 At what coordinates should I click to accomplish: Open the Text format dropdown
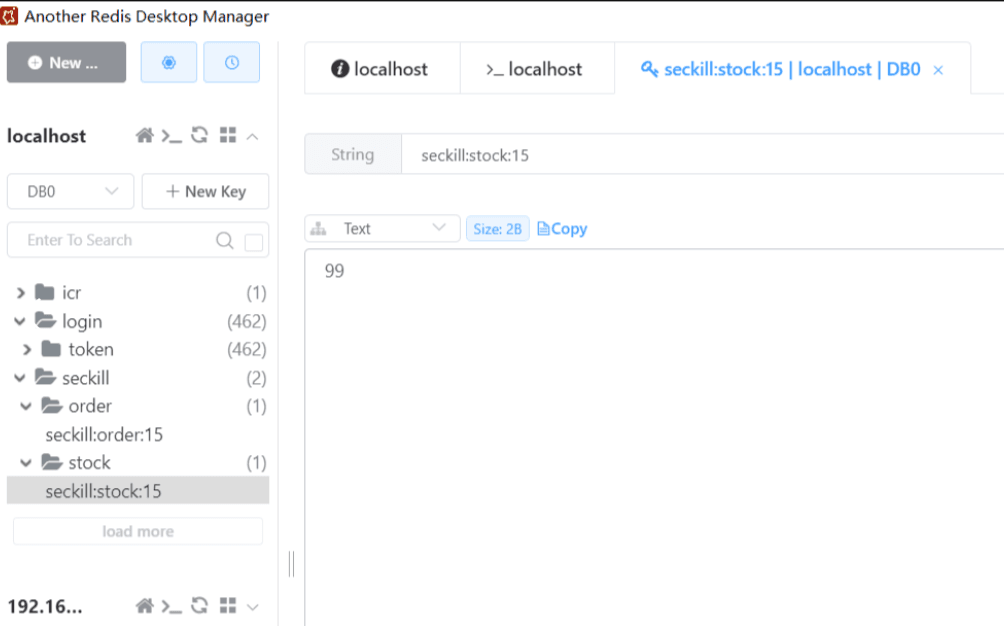pos(382,228)
